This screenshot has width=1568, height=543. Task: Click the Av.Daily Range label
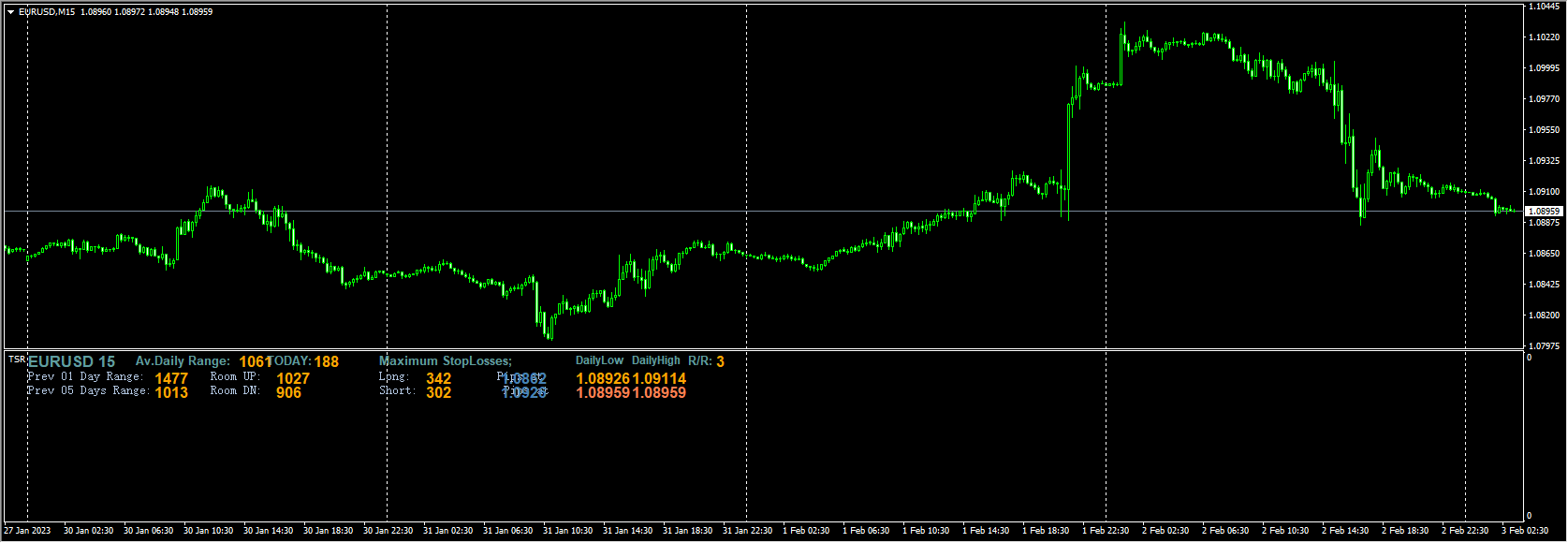(183, 361)
